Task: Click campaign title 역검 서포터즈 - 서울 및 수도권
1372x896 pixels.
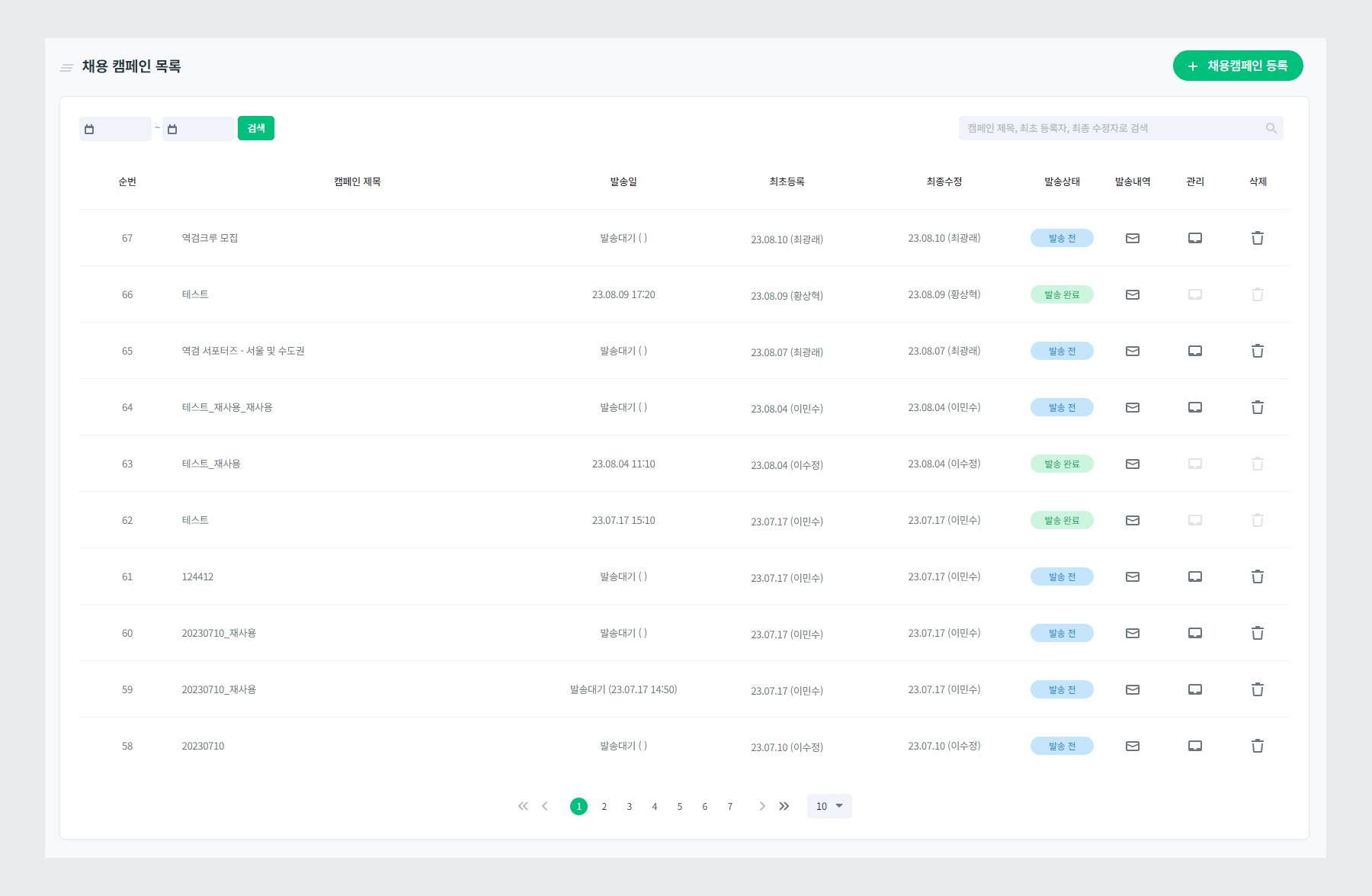Action: coord(243,351)
